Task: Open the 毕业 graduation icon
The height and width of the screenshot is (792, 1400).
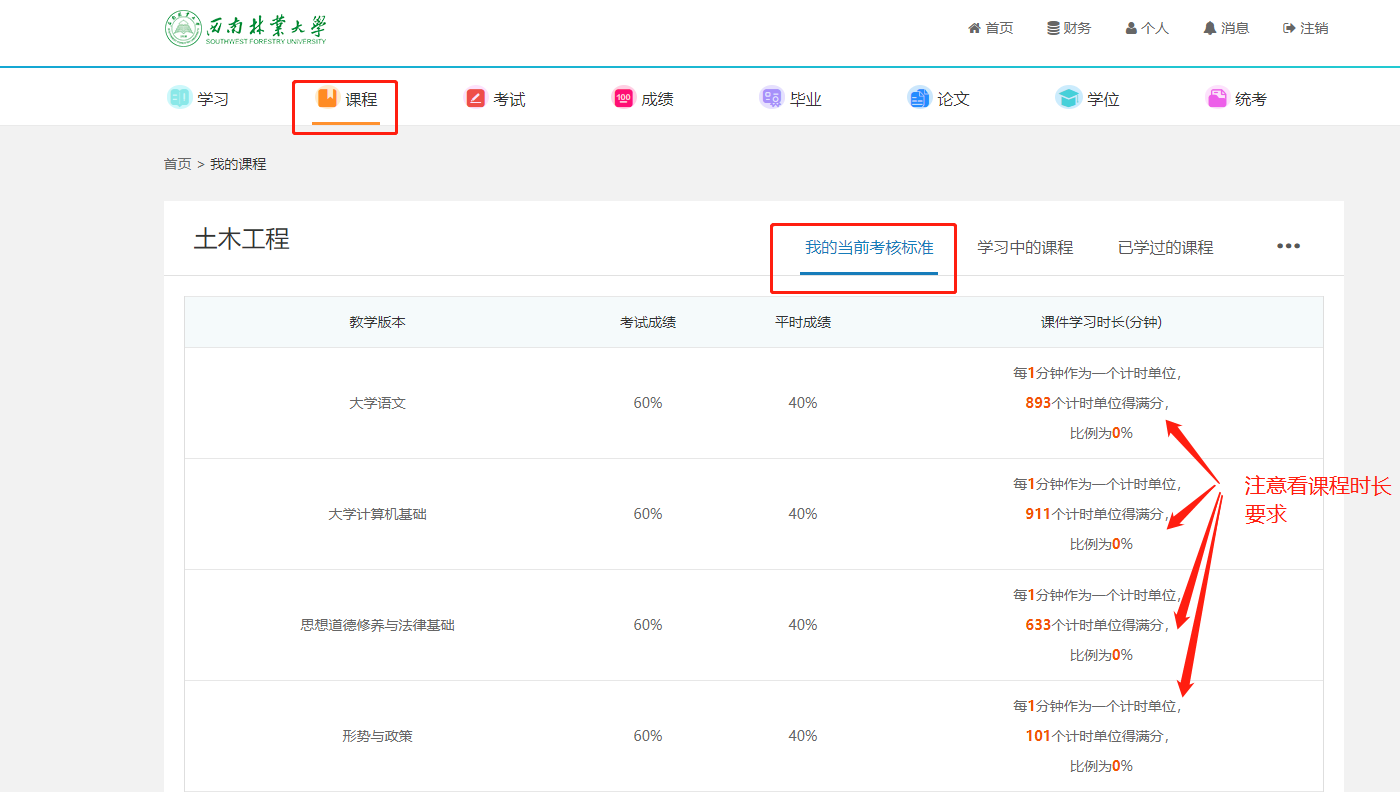Action: [x=771, y=98]
